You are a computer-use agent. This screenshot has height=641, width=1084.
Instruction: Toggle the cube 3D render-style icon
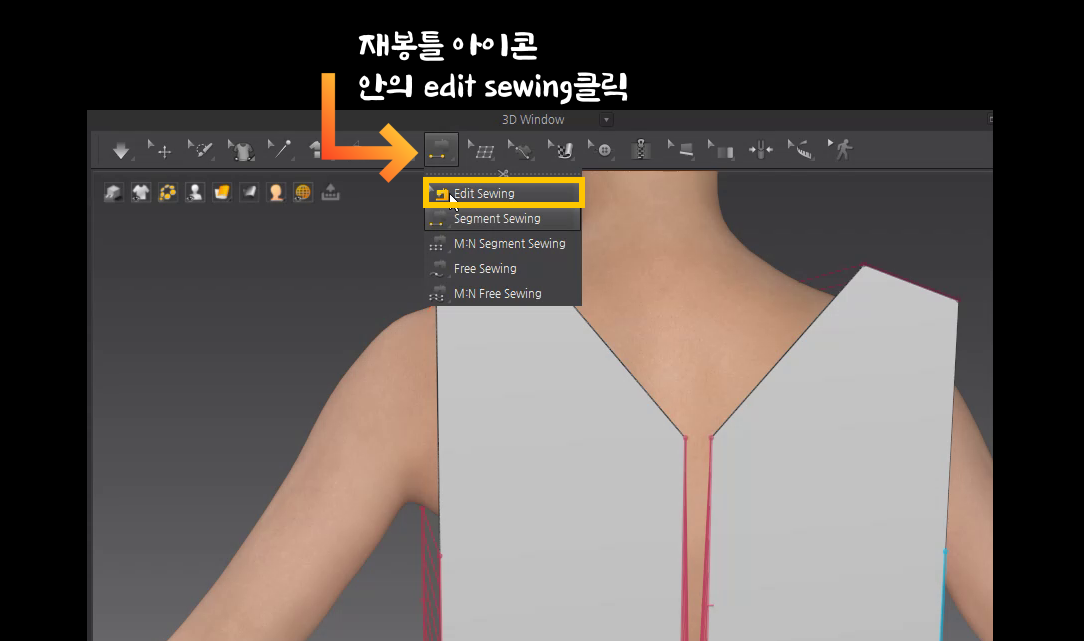pyautogui.click(x=113, y=192)
